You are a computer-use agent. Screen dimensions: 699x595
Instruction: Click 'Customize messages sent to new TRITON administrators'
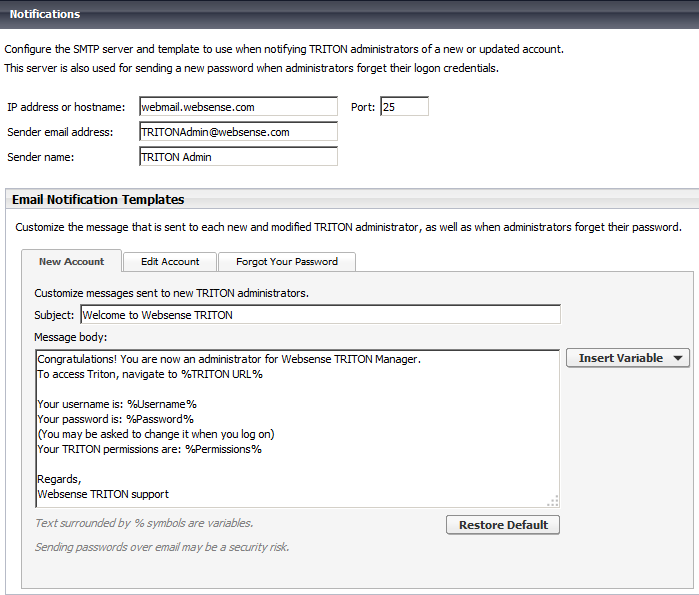172,293
